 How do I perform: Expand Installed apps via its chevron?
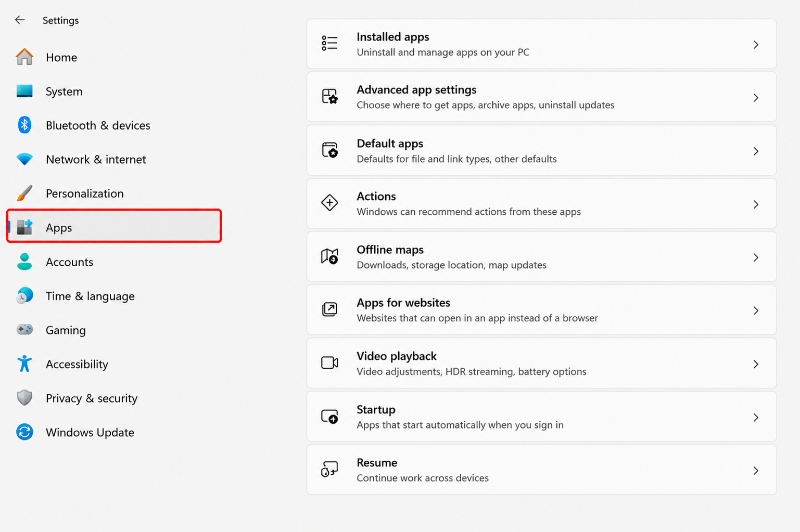coord(756,45)
